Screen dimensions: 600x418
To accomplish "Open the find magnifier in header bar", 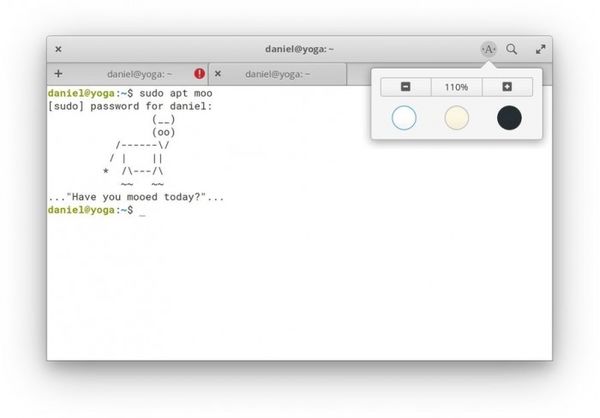I will click(512, 48).
